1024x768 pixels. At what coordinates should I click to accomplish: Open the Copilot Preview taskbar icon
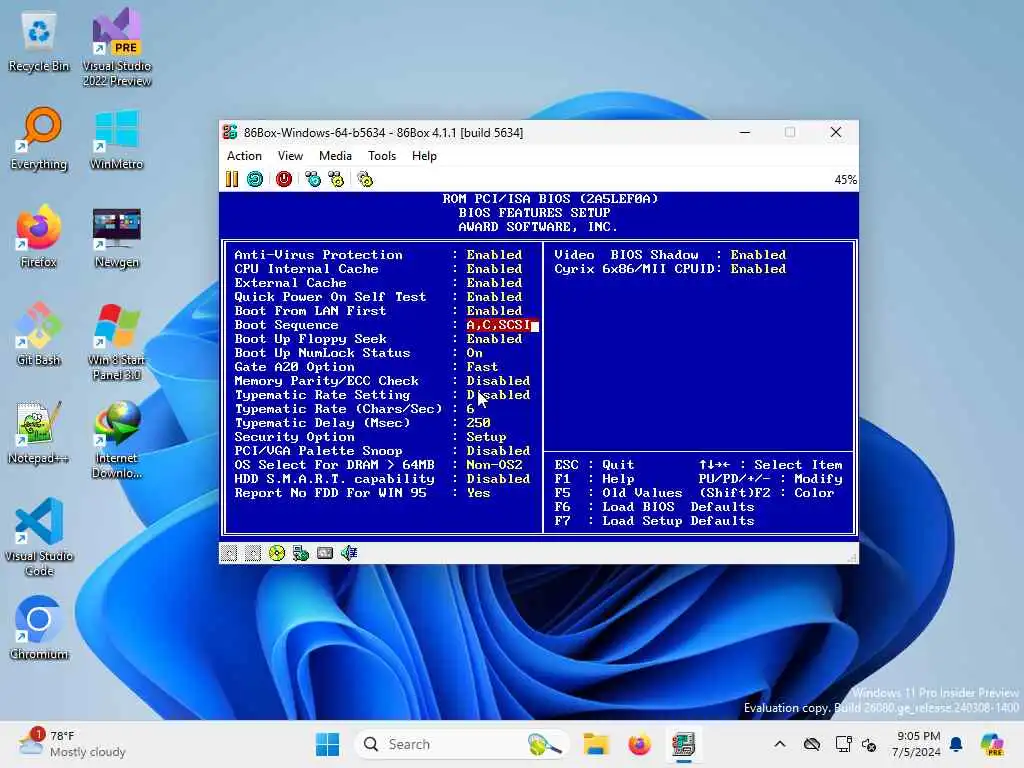pyautogui.click(x=992, y=744)
